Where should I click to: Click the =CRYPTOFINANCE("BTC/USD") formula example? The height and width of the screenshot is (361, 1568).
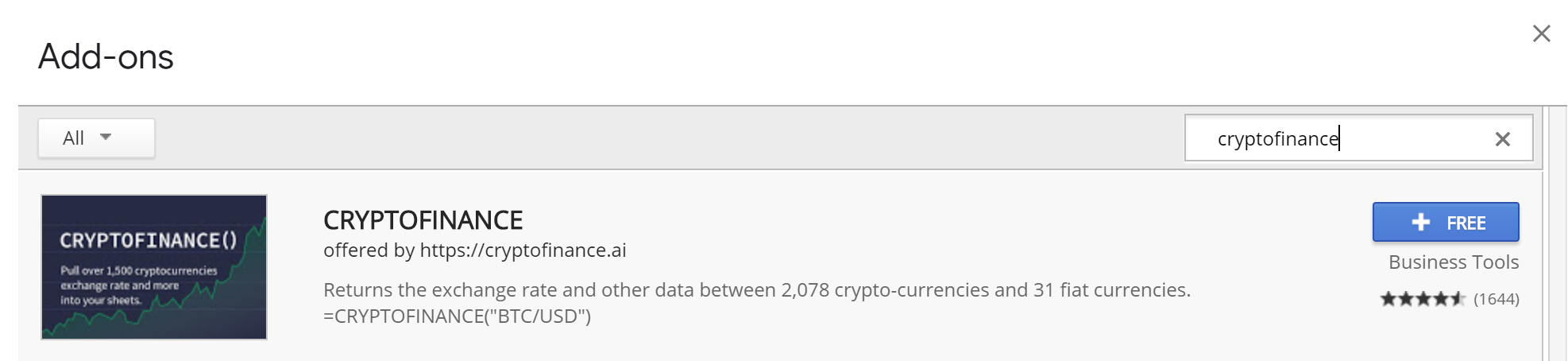point(457,316)
